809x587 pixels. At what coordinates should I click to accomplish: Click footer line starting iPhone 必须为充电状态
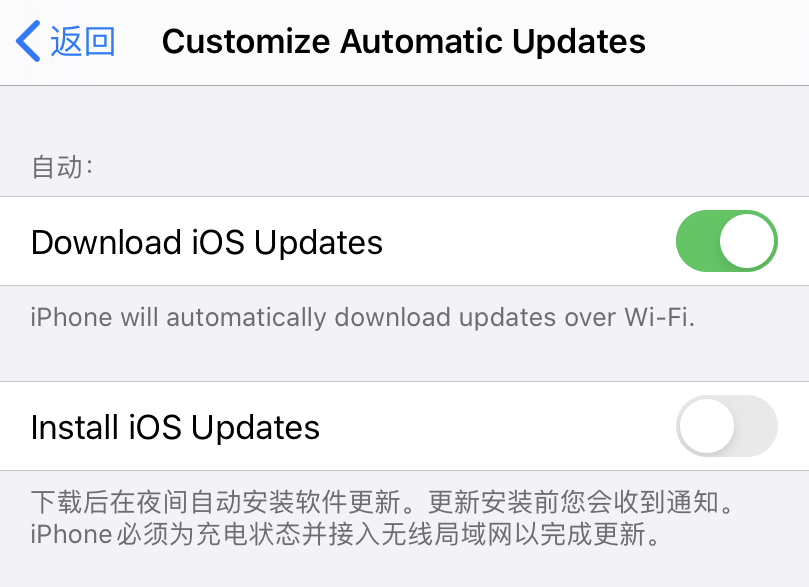pyautogui.click(x=345, y=534)
